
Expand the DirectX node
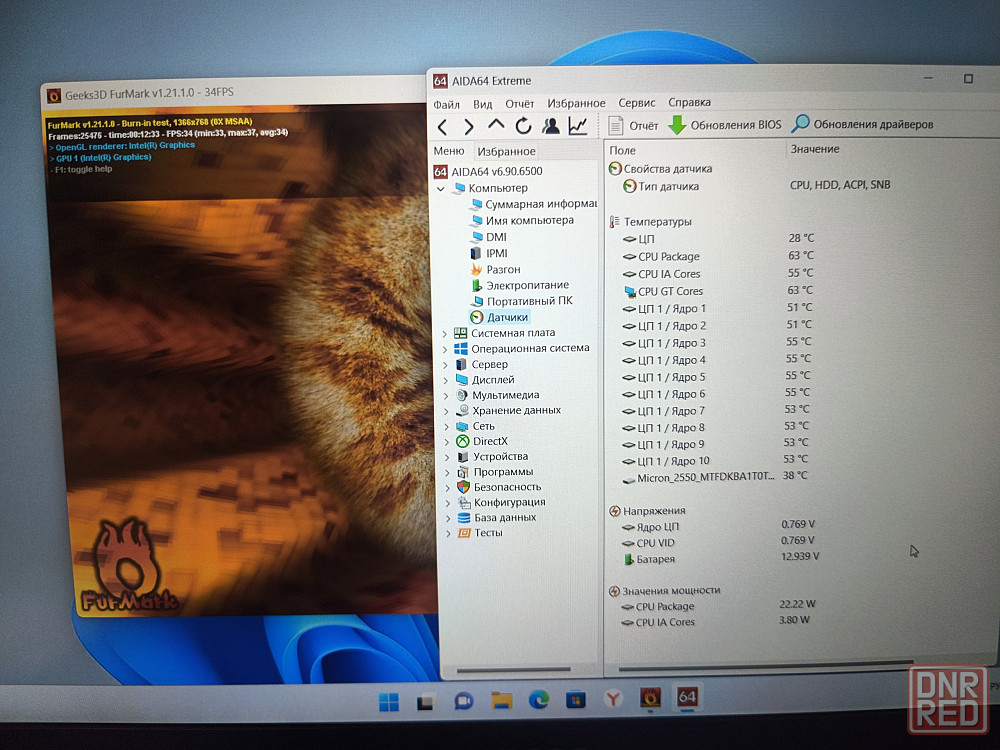coord(447,441)
